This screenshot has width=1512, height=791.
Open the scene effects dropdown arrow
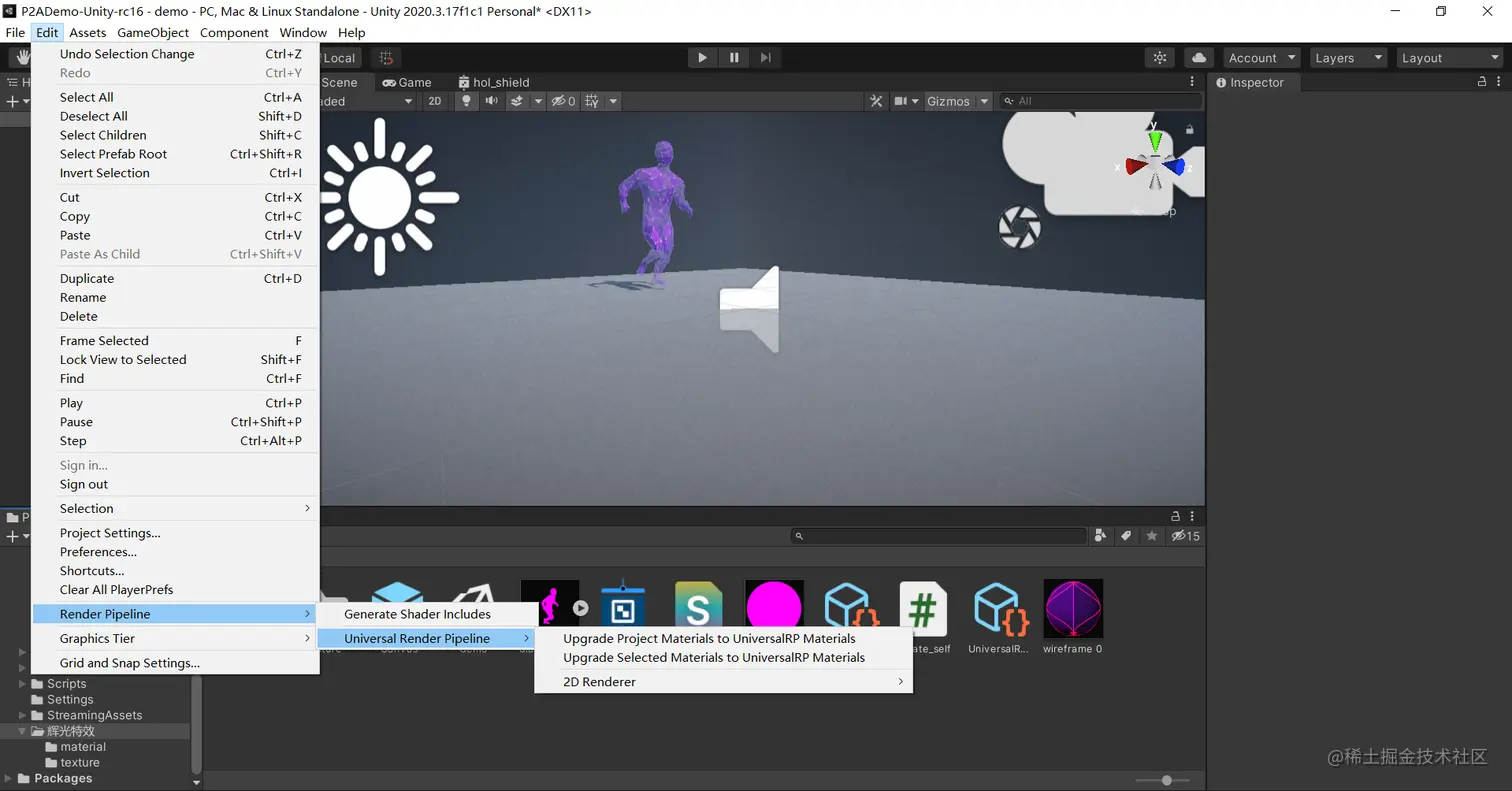click(x=538, y=101)
